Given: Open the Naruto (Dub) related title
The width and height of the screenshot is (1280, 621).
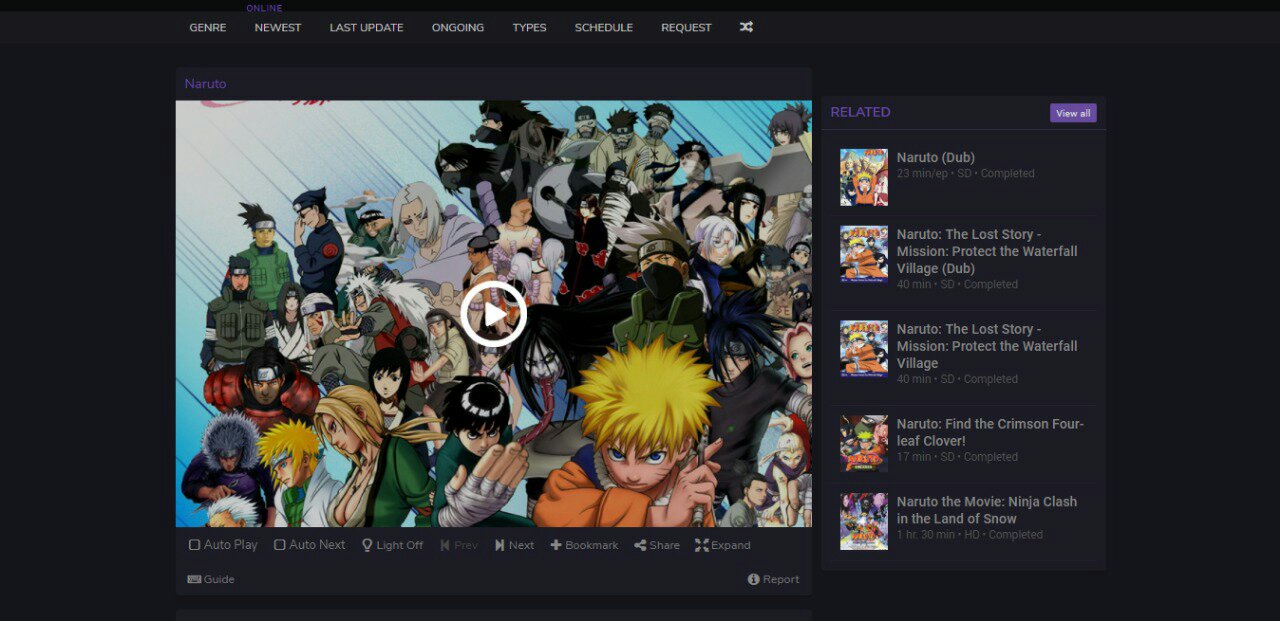Looking at the screenshot, I should [x=936, y=157].
